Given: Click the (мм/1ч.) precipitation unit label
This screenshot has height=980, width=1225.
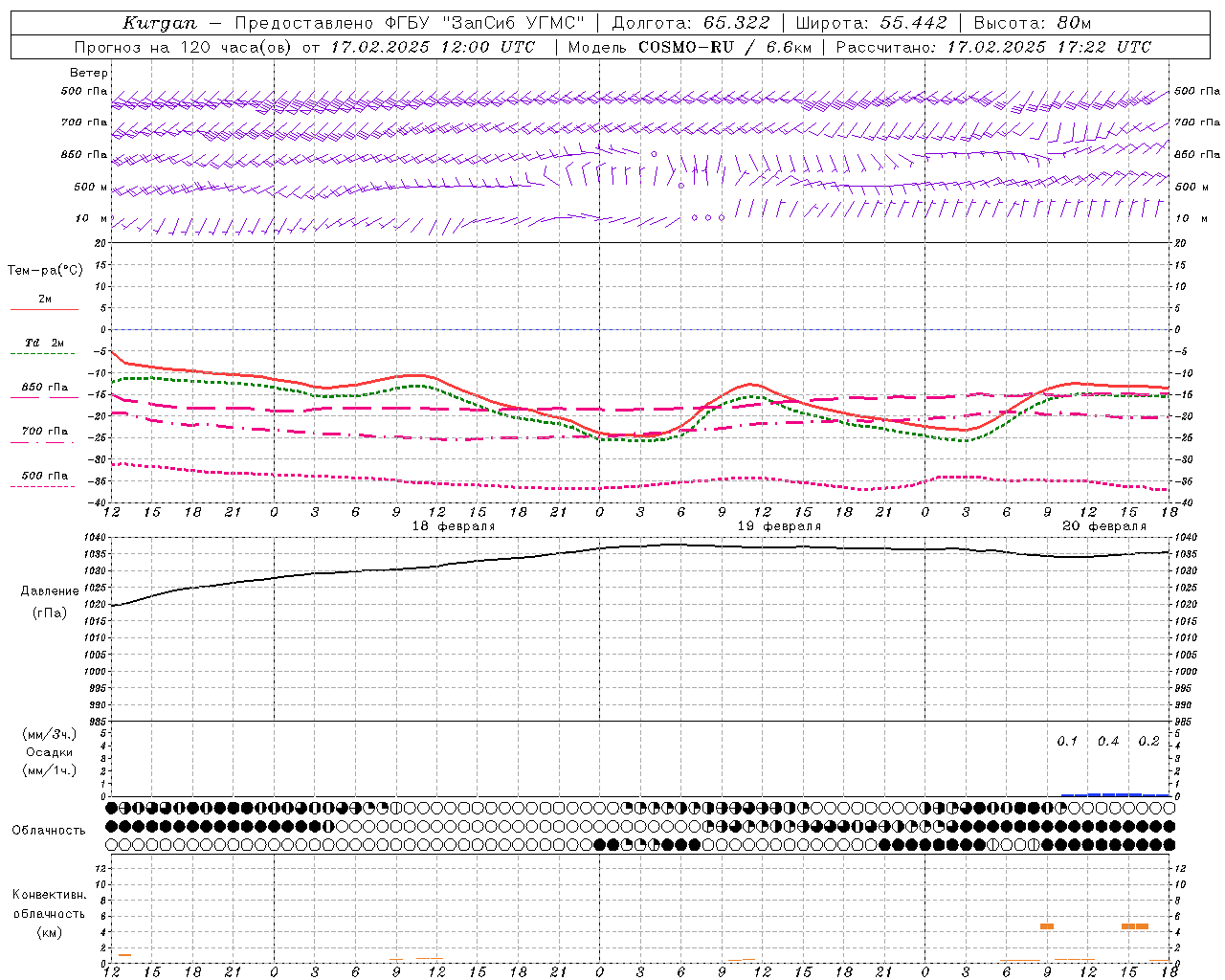Looking at the screenshot, I should coord(50,770).
